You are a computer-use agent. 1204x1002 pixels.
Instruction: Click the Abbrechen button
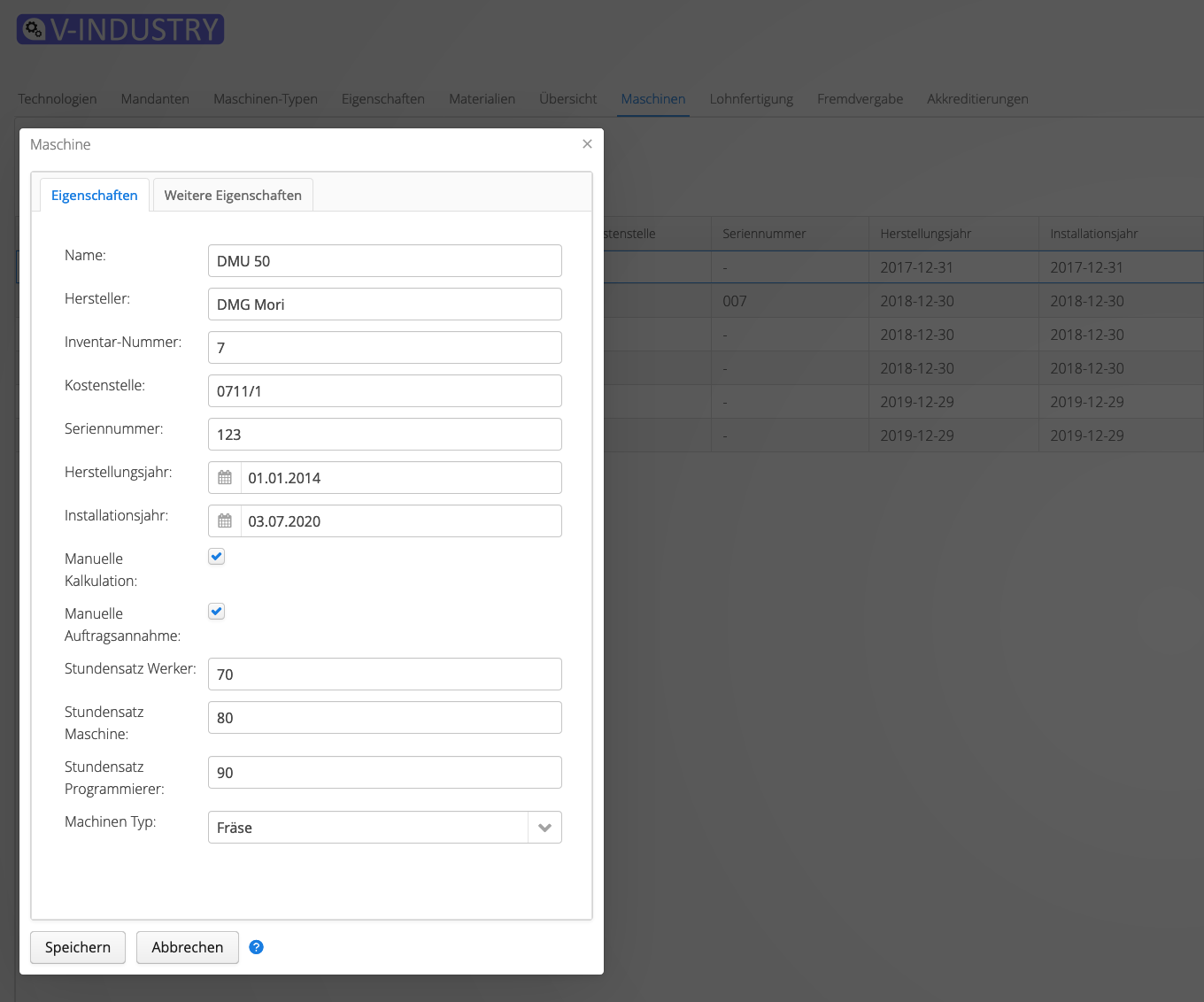pos(188,947)
